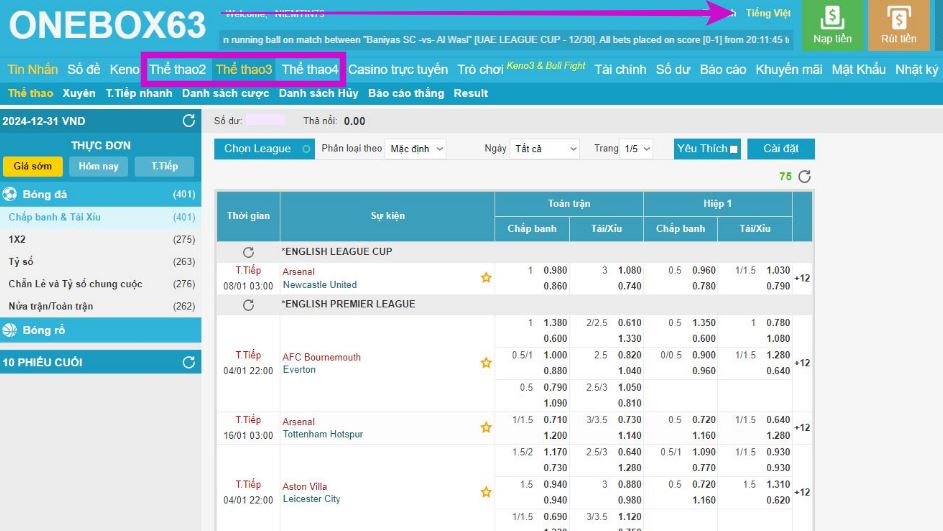The height and width of the screenshot is (531, 943).
Task: Select Chấp banh & Tài Xỉu category
Action: point(100,217)
